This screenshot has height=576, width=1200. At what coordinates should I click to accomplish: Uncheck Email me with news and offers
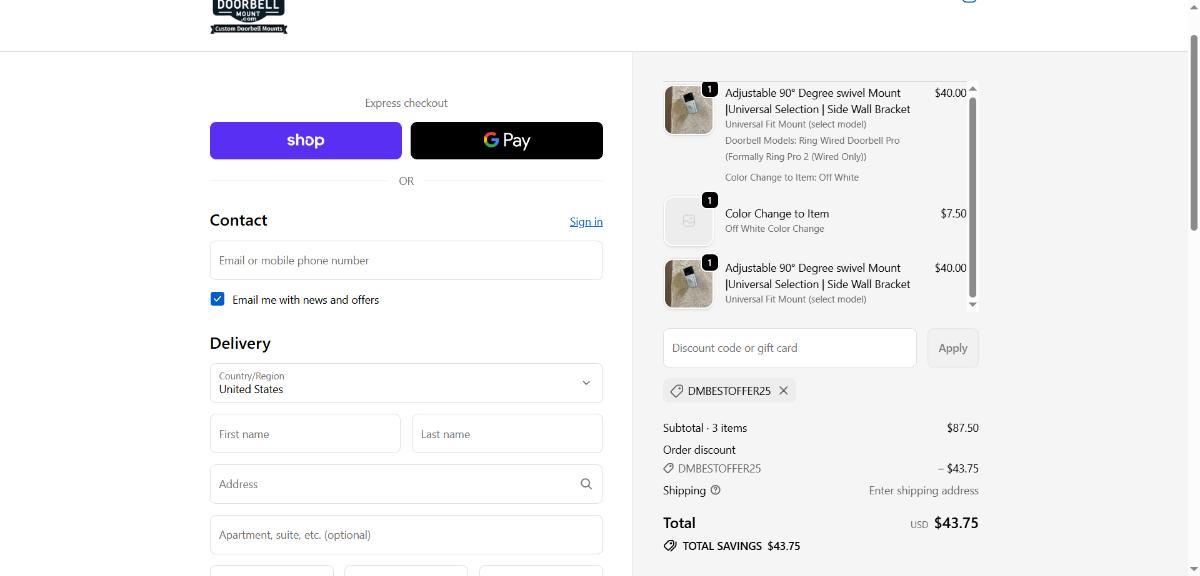click(x=217, y=299)
